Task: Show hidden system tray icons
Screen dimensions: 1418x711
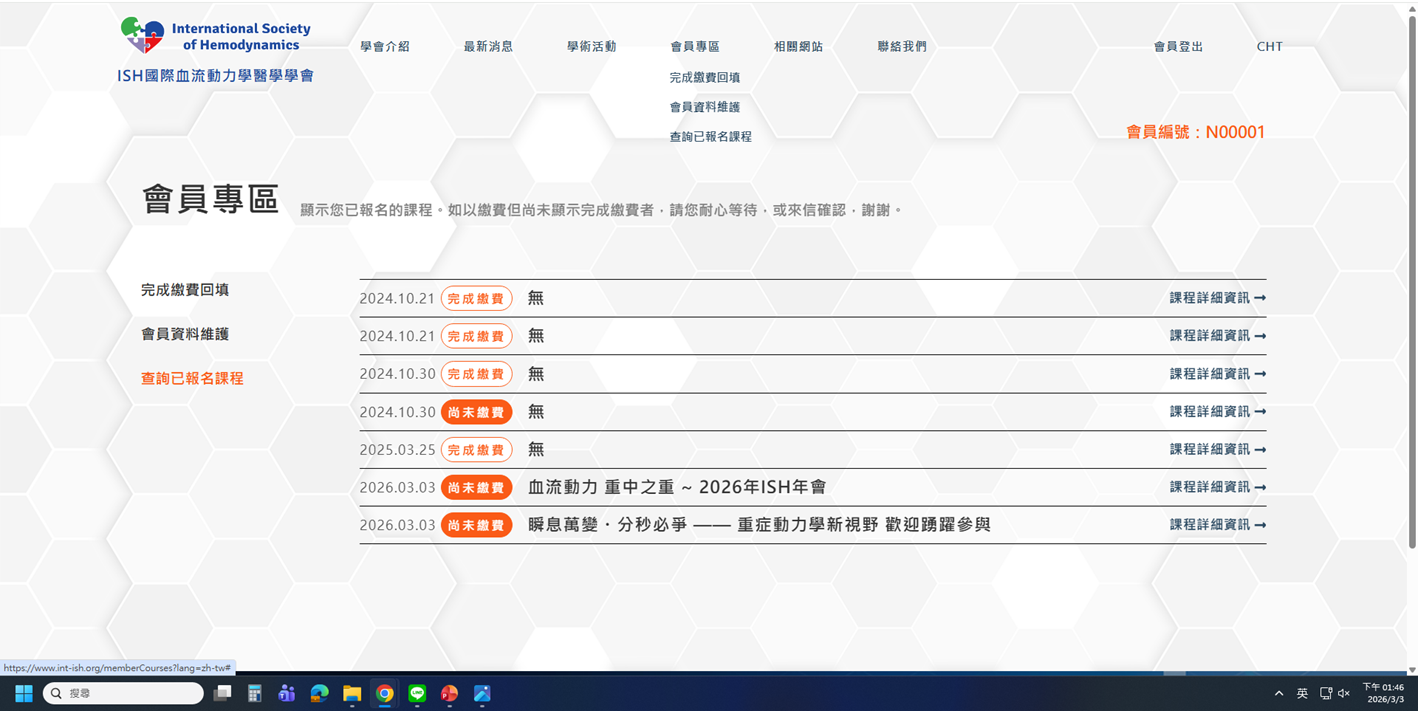Action: pos(1278,693)
